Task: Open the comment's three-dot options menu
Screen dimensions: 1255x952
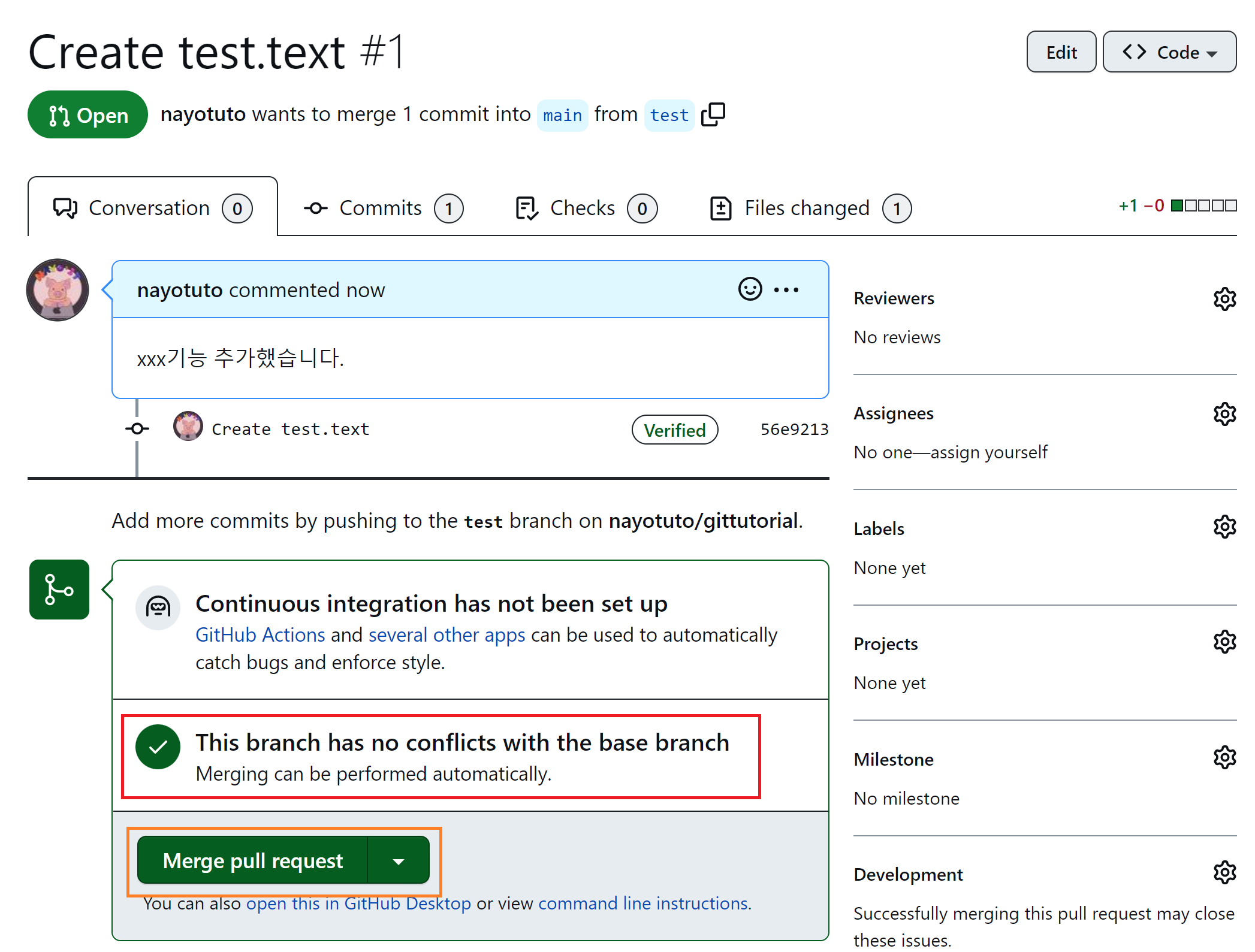Action: point(786,290)
